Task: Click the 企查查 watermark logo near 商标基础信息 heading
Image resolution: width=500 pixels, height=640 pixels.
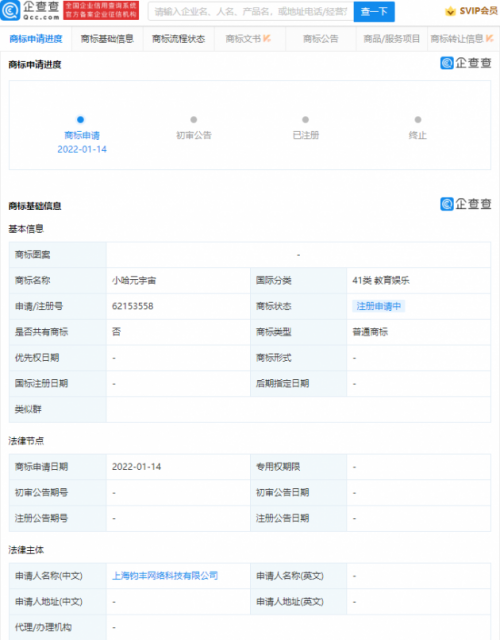Action: pos(466,204)
